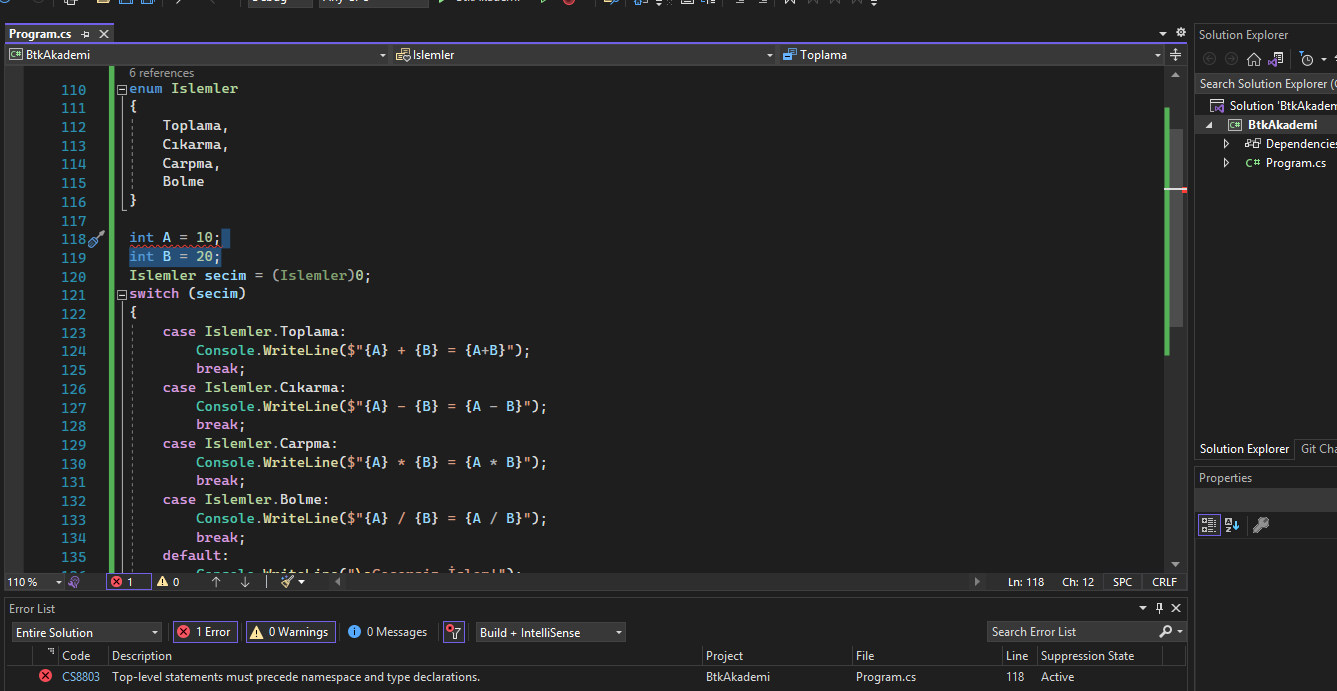
Task: Go to next issue with down arrow
Action: click(245, 581)
